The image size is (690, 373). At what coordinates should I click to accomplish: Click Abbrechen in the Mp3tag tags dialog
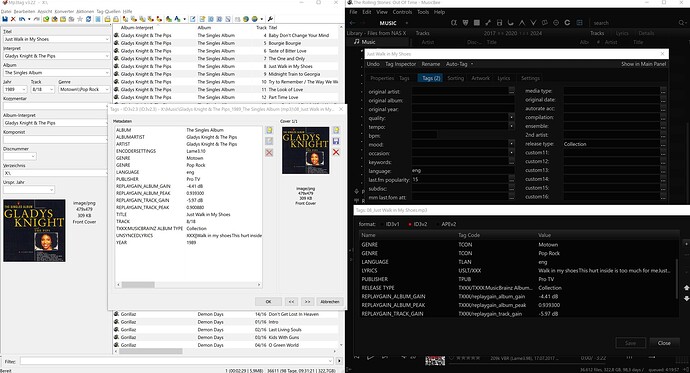click(330, 302)
